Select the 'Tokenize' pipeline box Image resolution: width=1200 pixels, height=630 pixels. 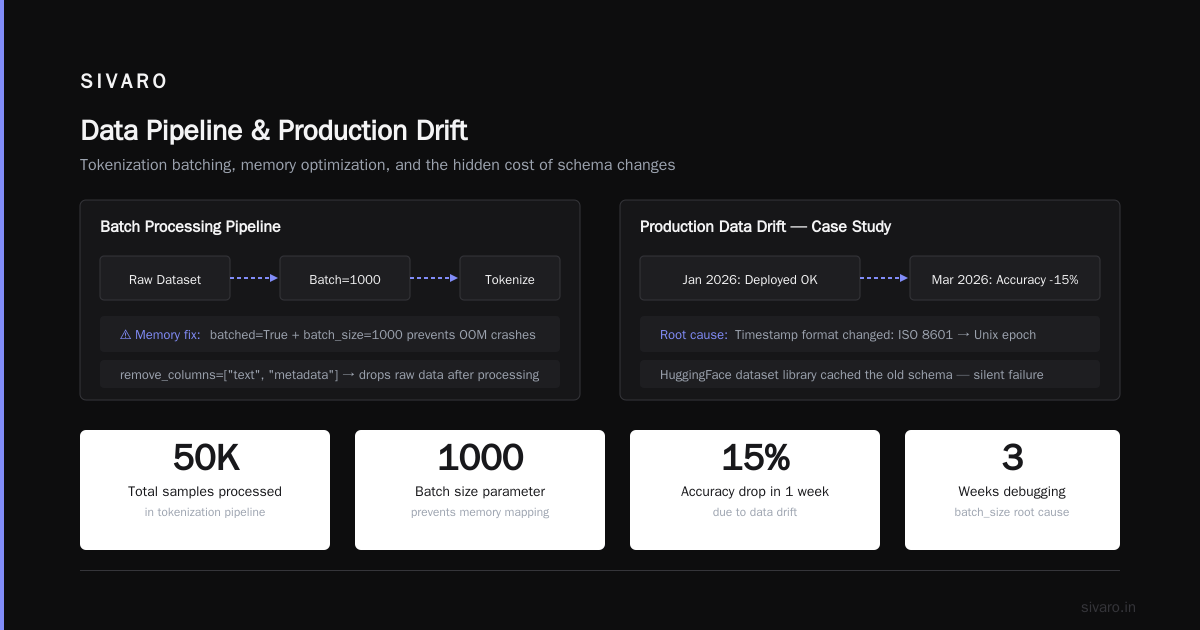(x=510, y=279)
